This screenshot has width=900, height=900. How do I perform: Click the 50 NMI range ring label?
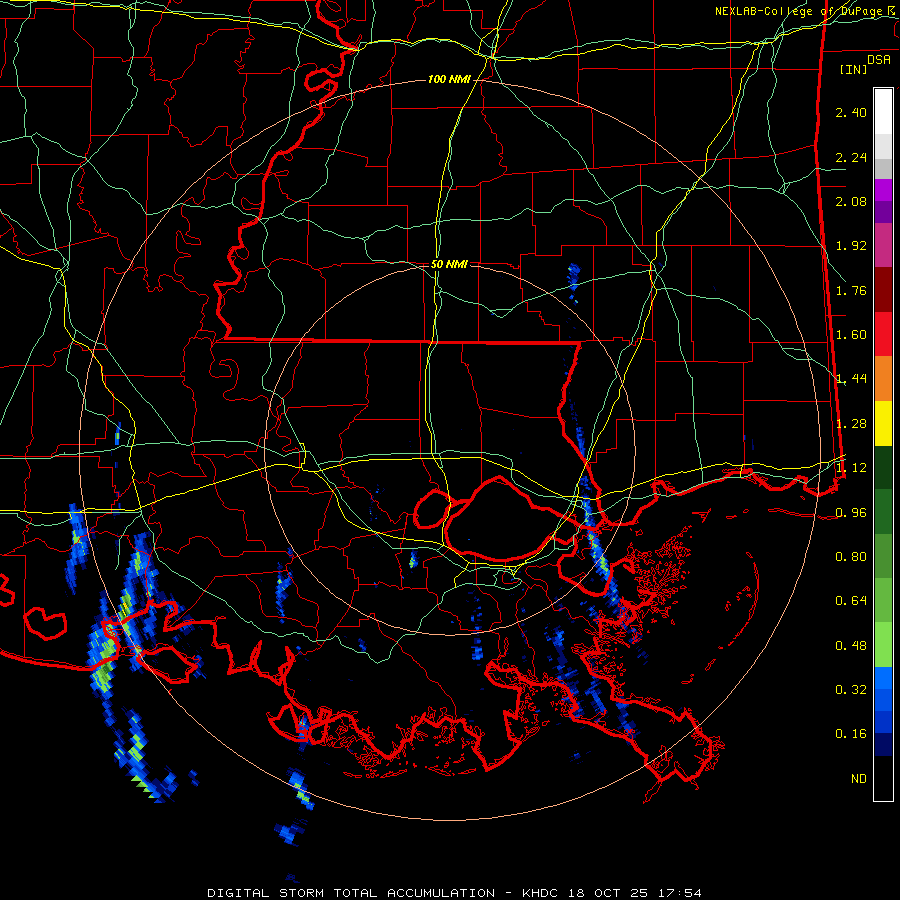(449, 264)
